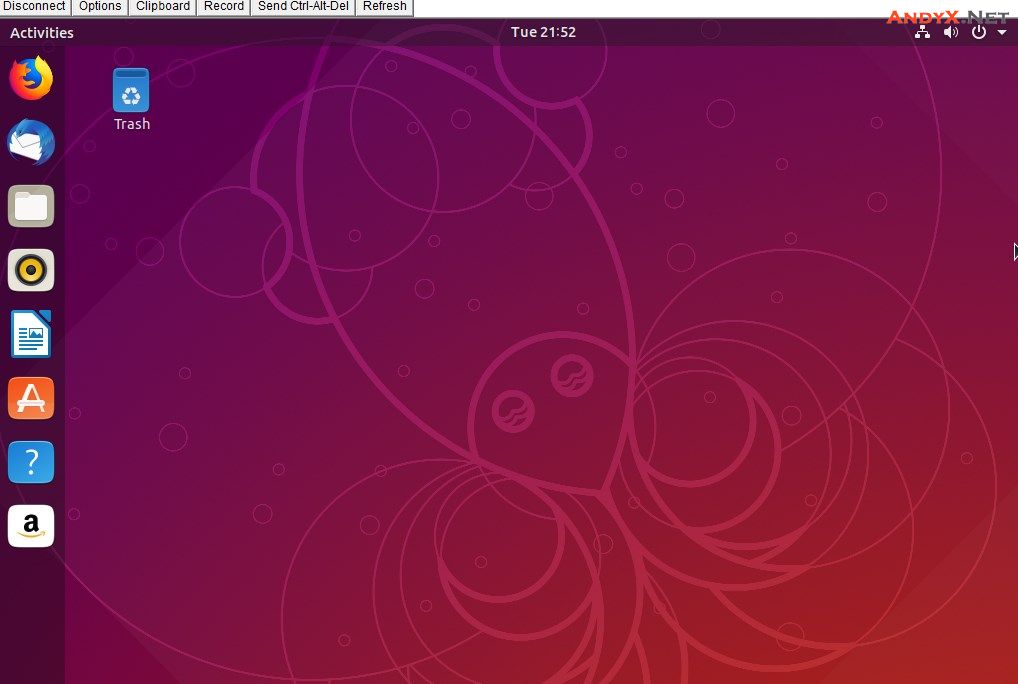The width and height of the screenshot is (1018, 684).
Task: Click the Clipboard button
Action: [163, 7]
